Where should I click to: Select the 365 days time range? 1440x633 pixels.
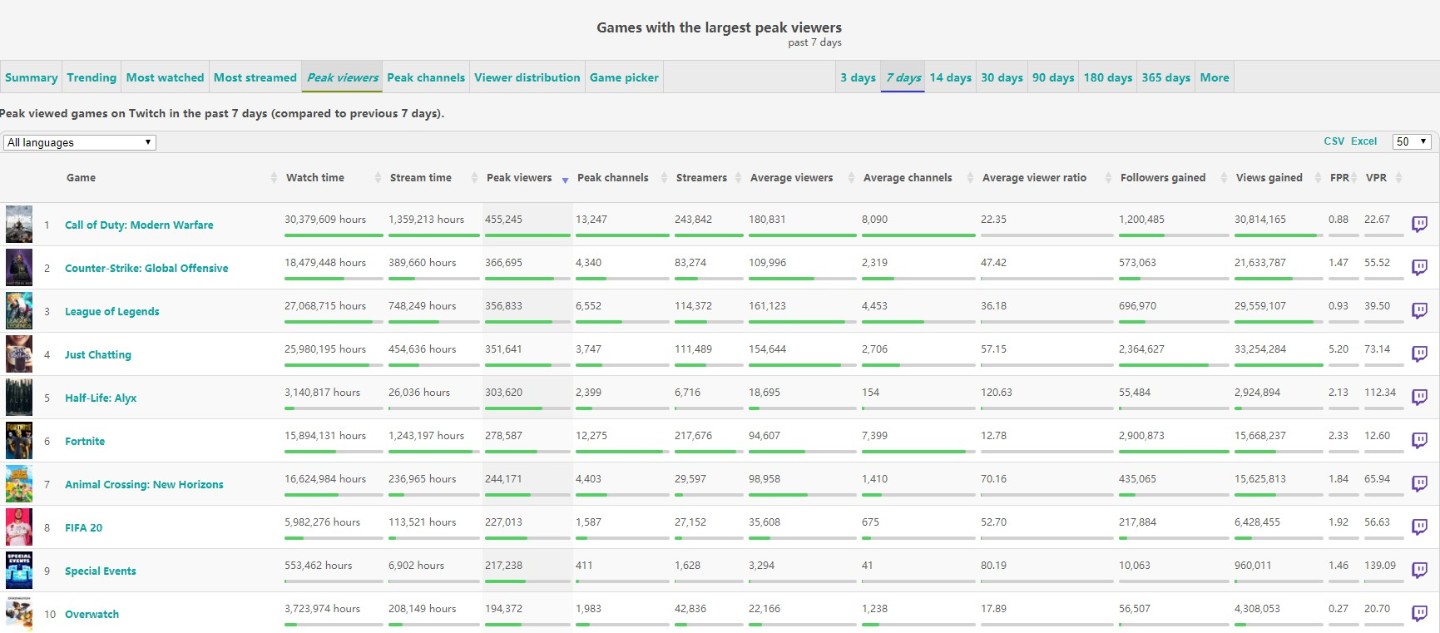[1166, 77]
